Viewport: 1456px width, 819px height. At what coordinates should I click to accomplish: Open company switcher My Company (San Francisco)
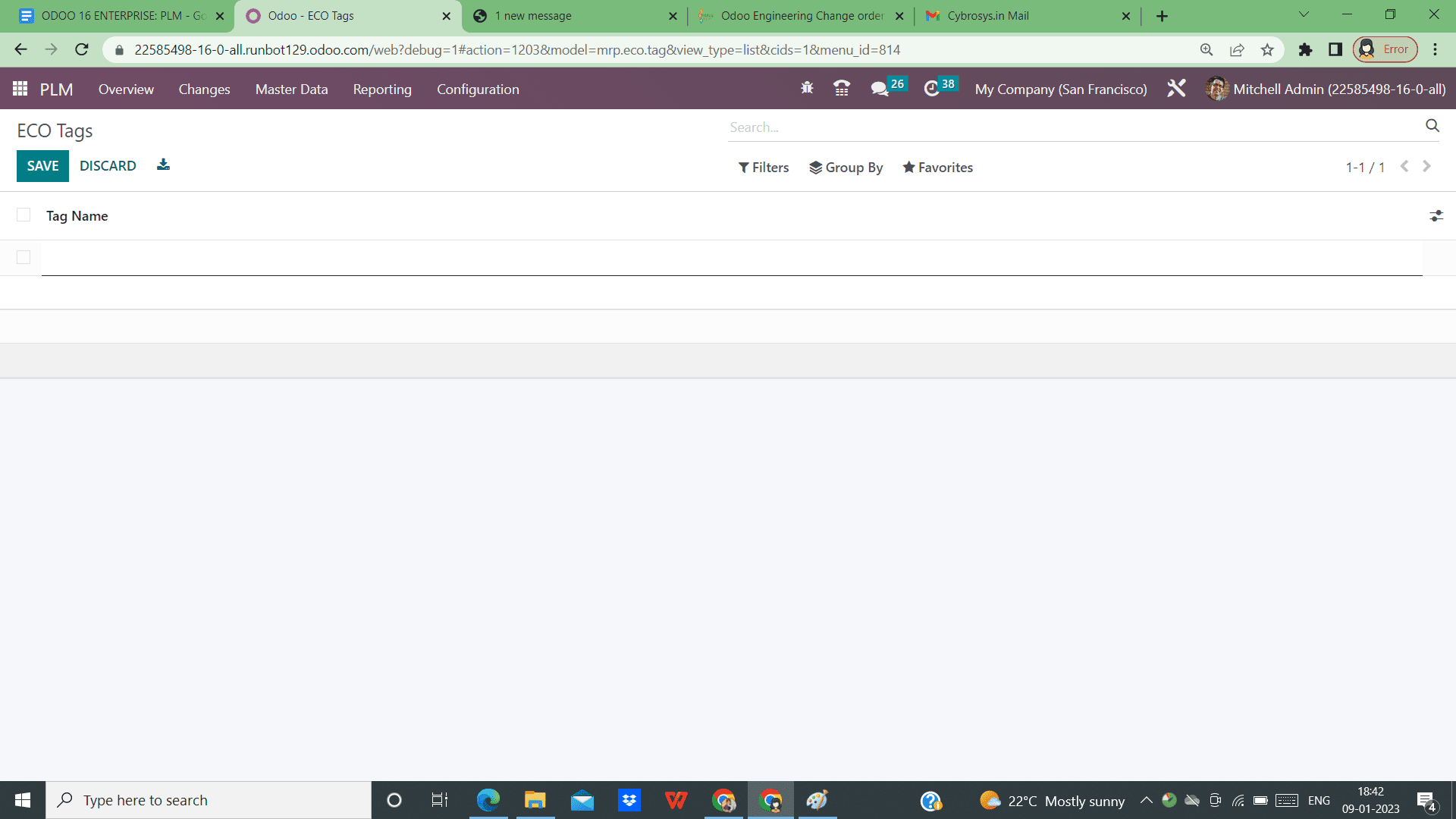click(1061, 89)
